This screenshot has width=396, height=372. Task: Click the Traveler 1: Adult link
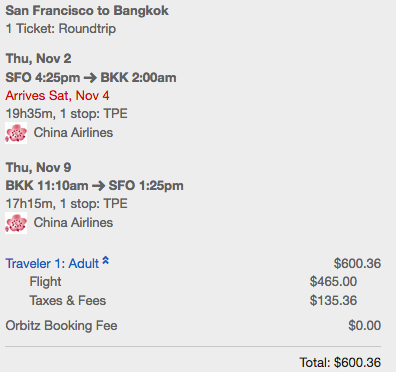point(52,263)
